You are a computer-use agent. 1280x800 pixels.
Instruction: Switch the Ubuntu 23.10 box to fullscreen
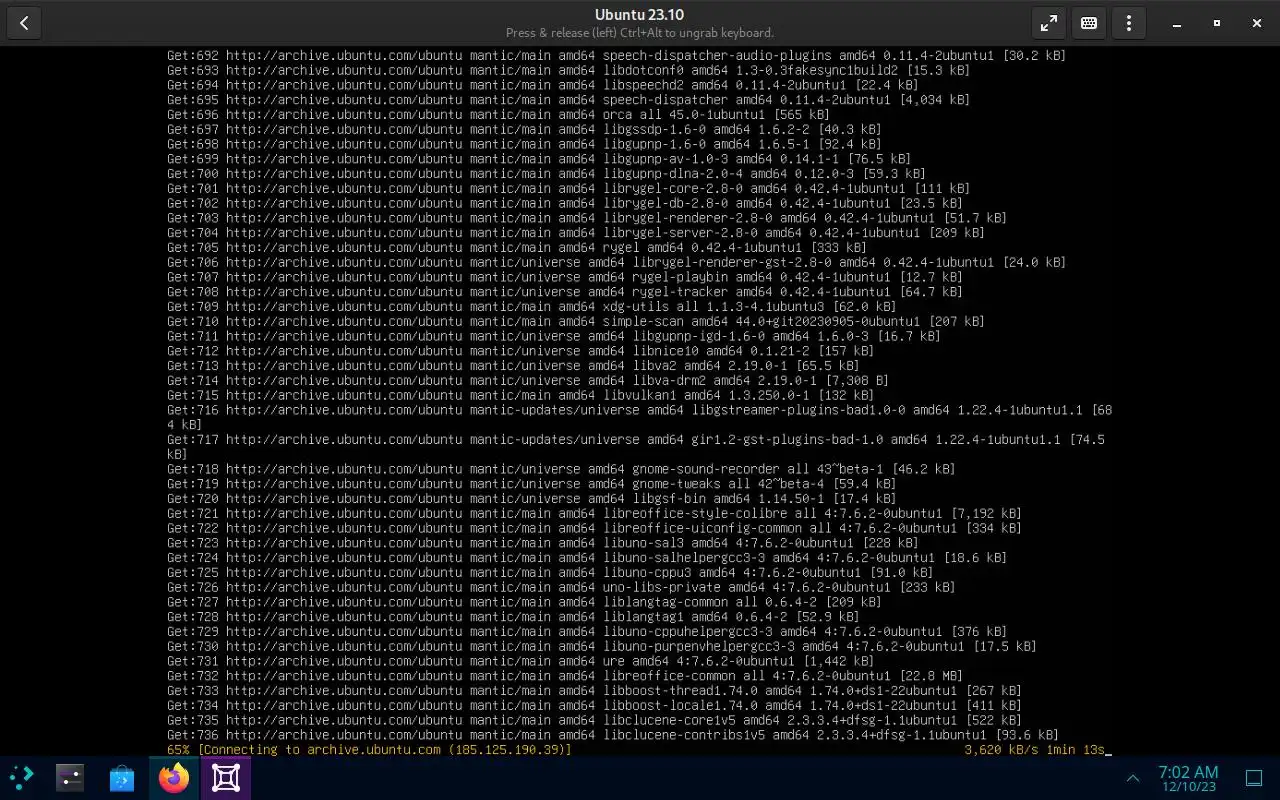[1048, 23]
